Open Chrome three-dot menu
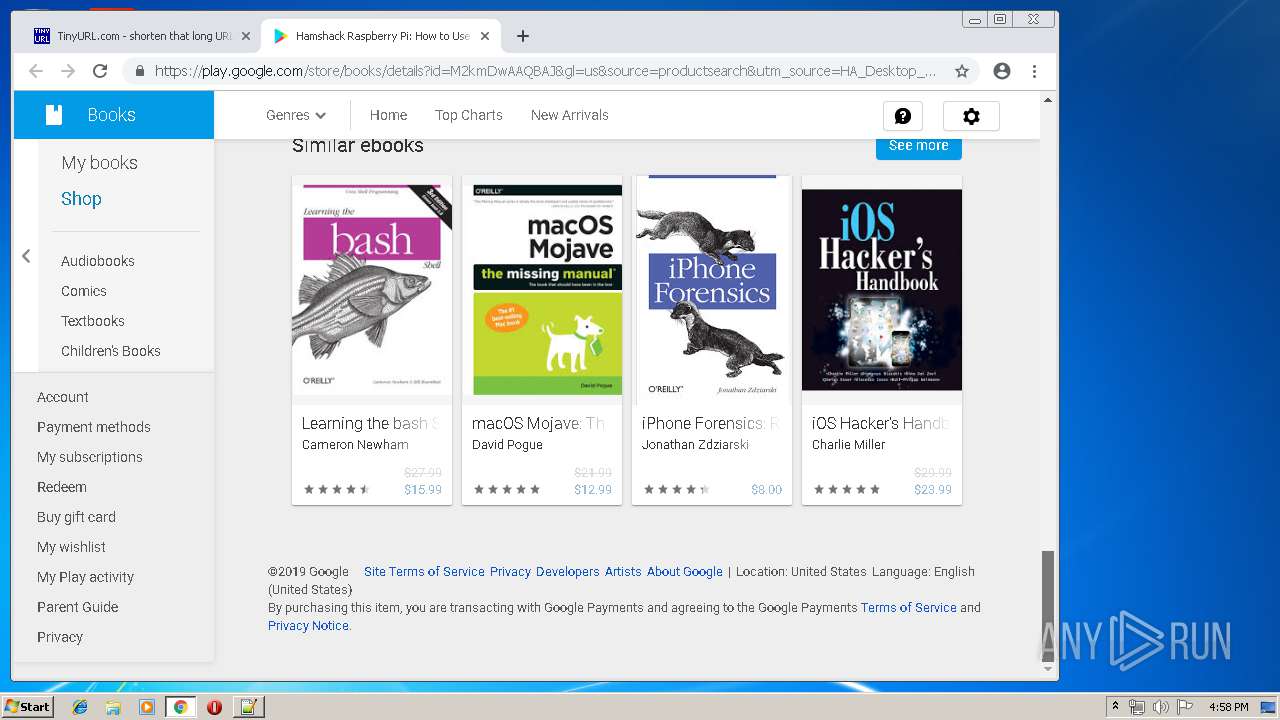The height and width of the screenshot is (720, 1280). pyautogui.click(x=1034, y=71)
